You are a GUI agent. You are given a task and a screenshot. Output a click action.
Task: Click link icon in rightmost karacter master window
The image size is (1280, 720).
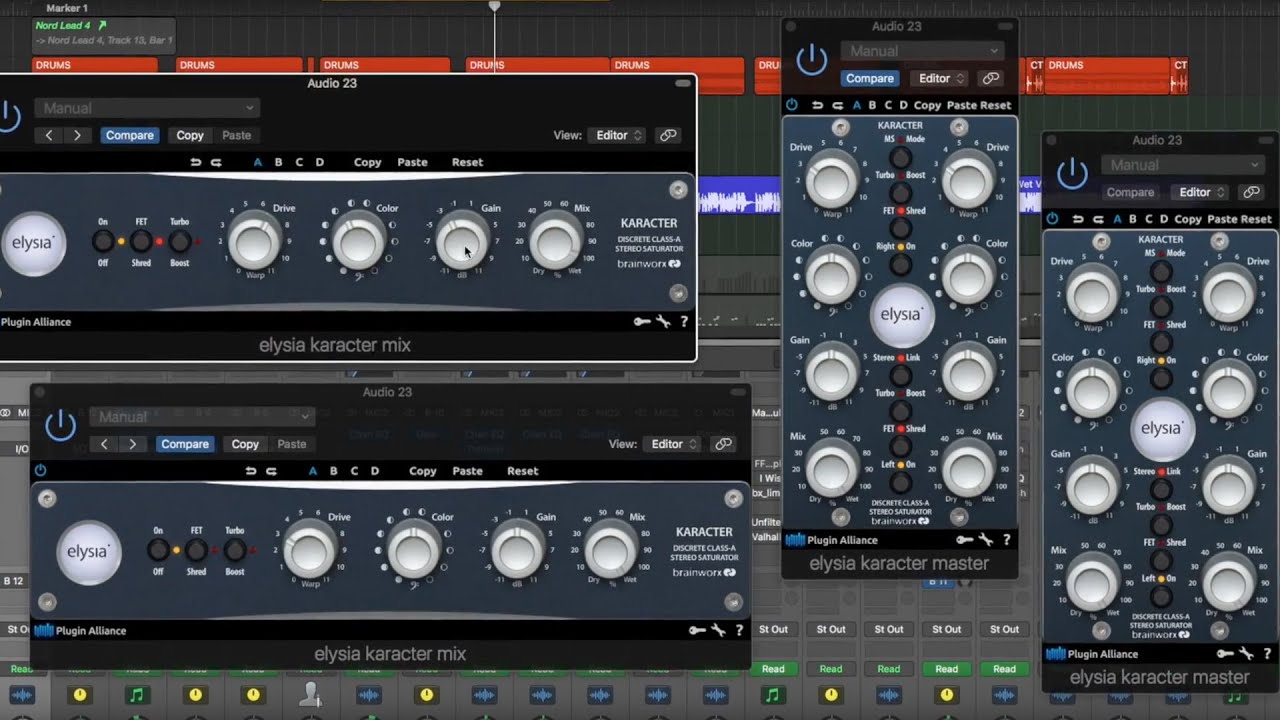coord(1251,192)
